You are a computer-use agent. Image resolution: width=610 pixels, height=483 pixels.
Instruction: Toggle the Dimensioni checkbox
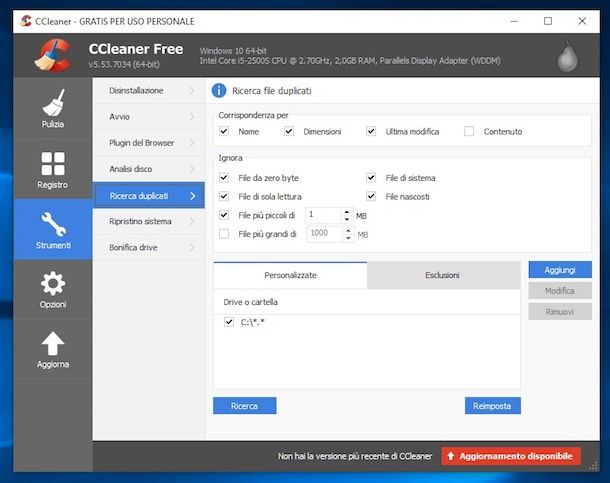coord(289,131)
